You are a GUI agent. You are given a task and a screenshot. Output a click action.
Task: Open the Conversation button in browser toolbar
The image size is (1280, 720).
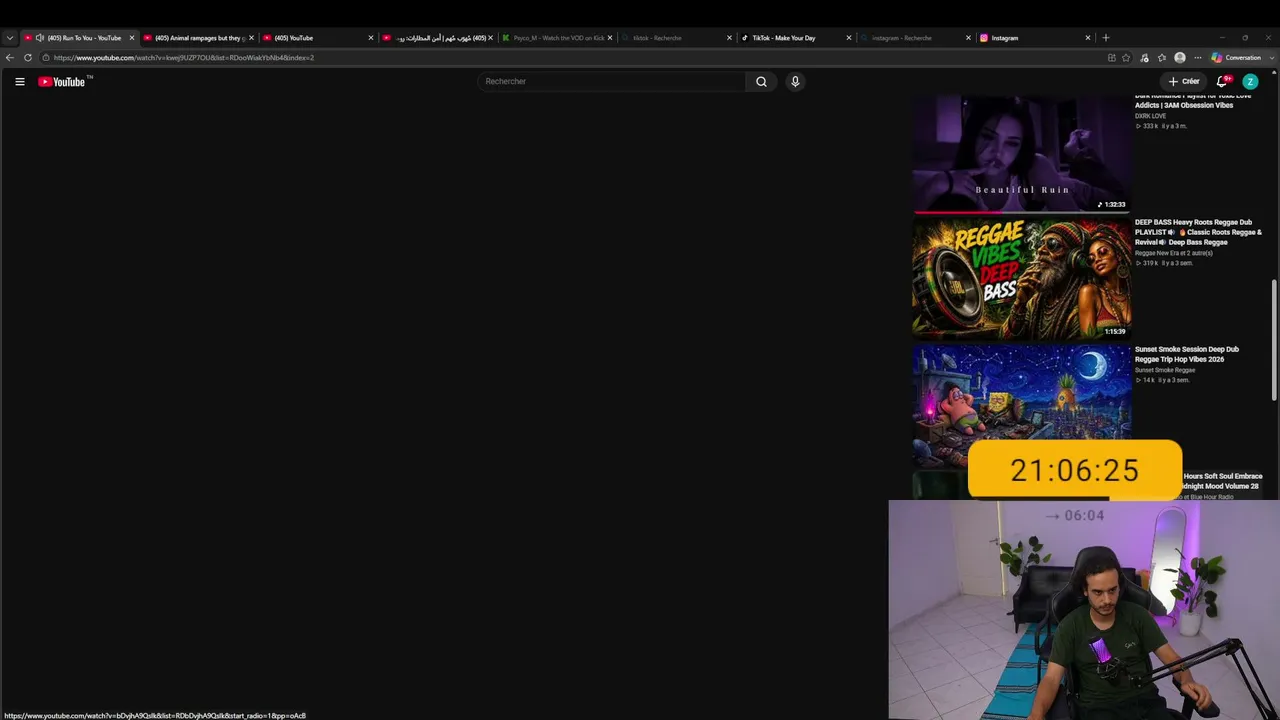click(x=1236, y=57)
